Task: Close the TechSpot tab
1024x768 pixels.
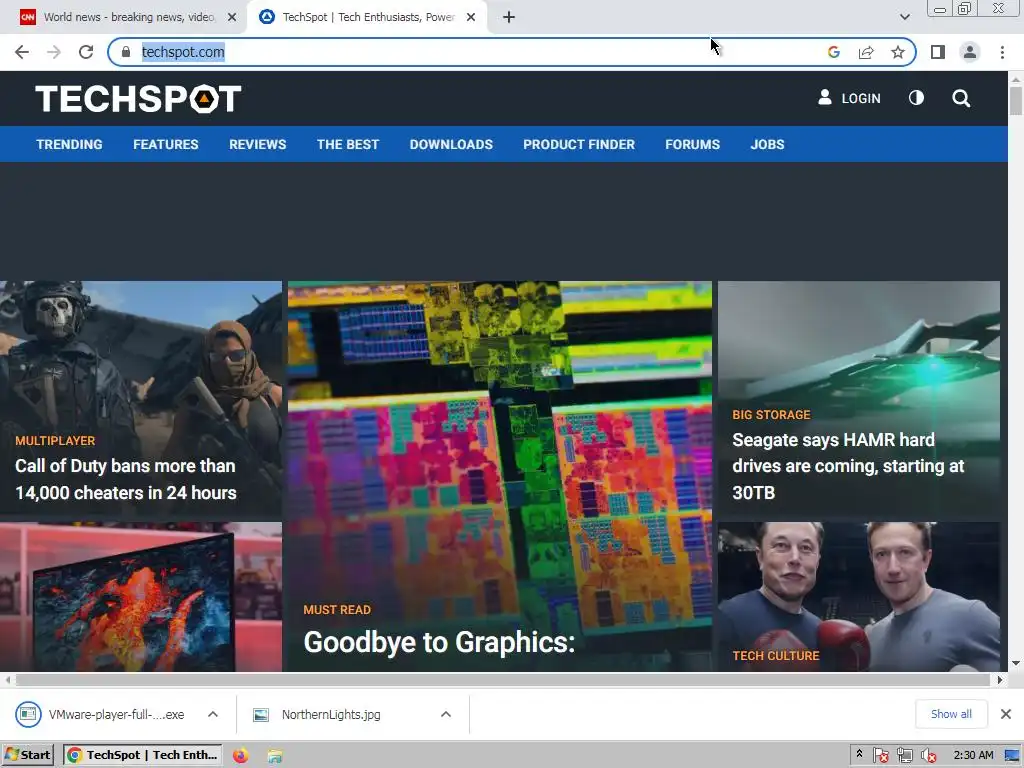Action: click(471, 17)
